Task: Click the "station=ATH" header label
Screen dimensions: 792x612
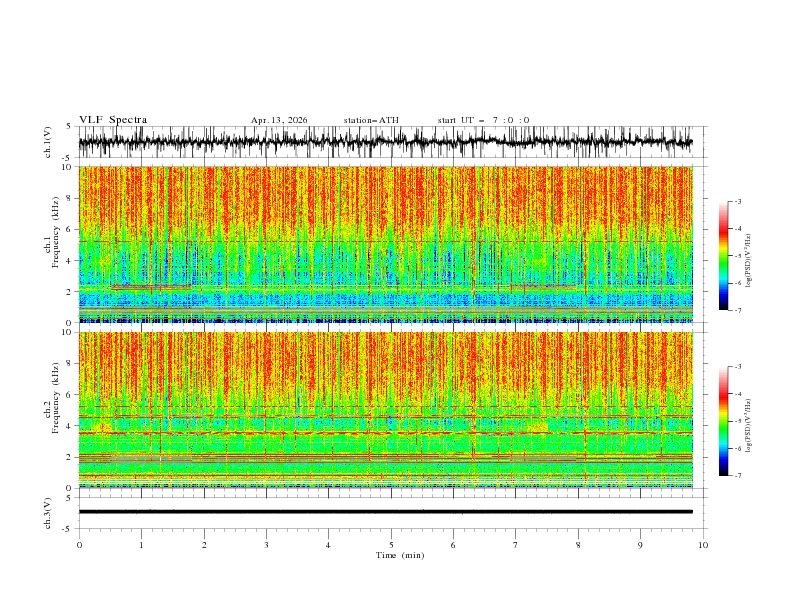Action: click(371, 120)
